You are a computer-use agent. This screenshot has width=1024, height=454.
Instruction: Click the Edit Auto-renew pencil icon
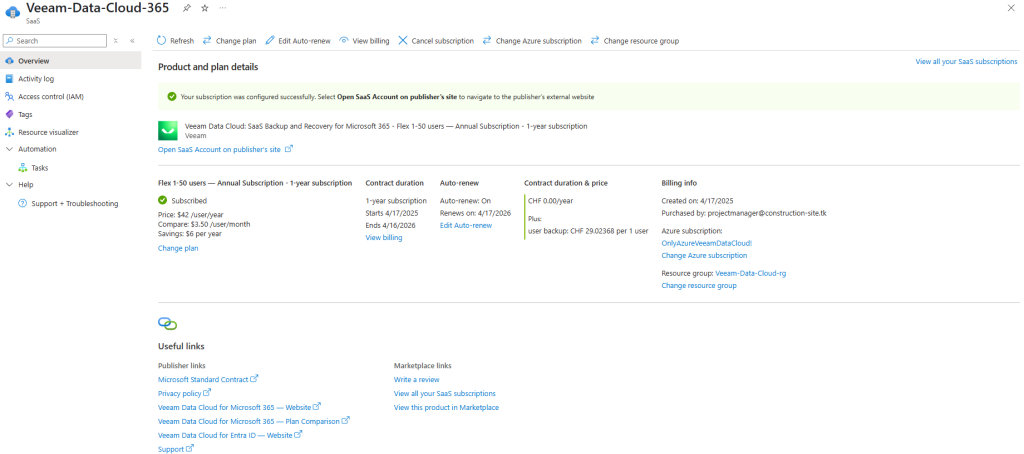(270, 41)
